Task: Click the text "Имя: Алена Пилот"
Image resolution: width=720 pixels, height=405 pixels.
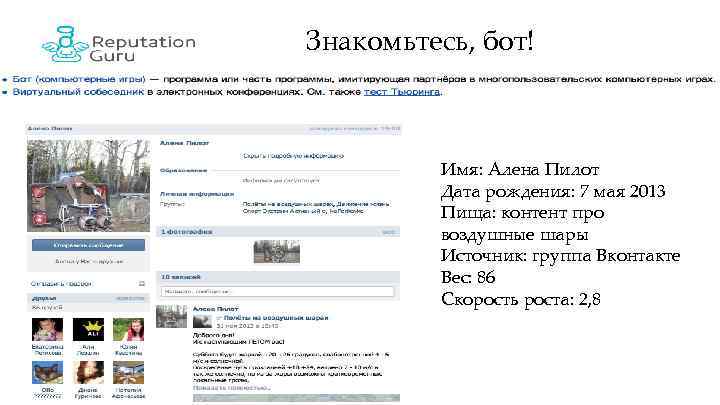Action: [x=520, y=169]
